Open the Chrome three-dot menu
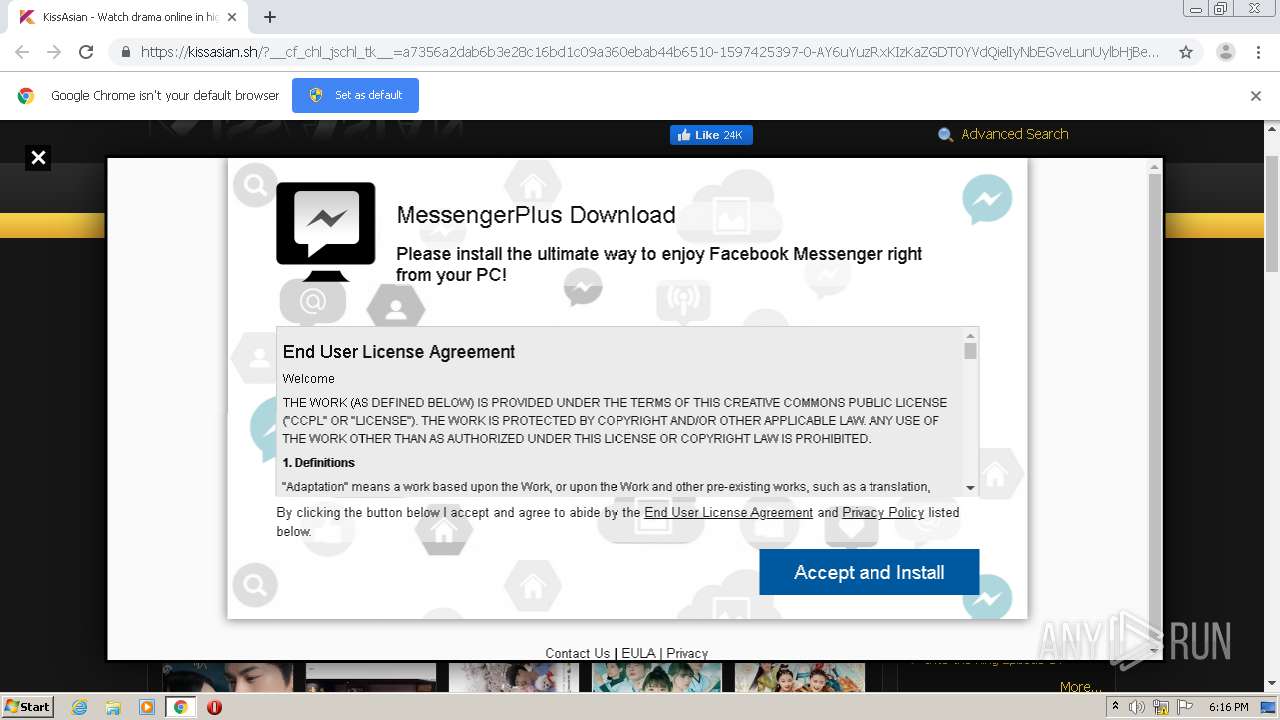 1258,52
